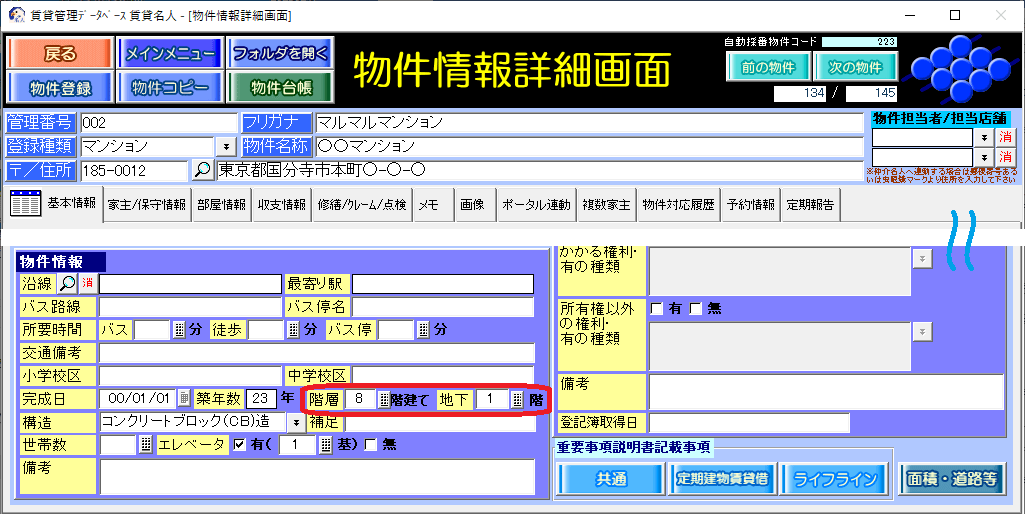
Task: Switch to the 部屋情報 tab
Action: 220,205
